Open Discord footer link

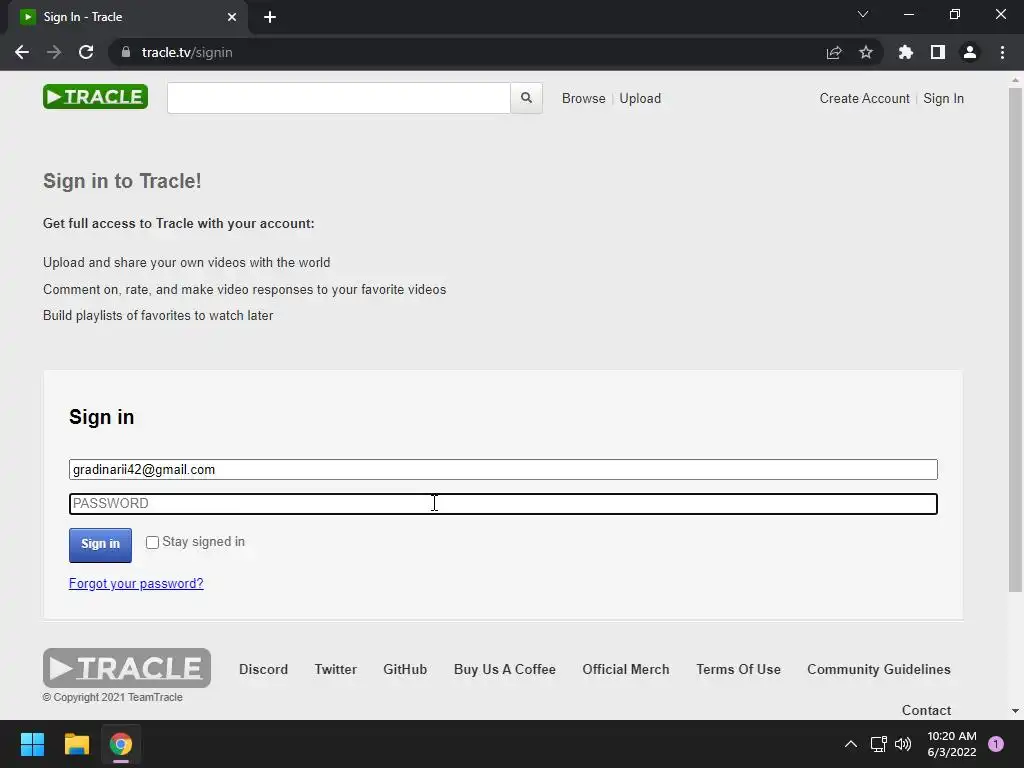(x=263, y=669)
